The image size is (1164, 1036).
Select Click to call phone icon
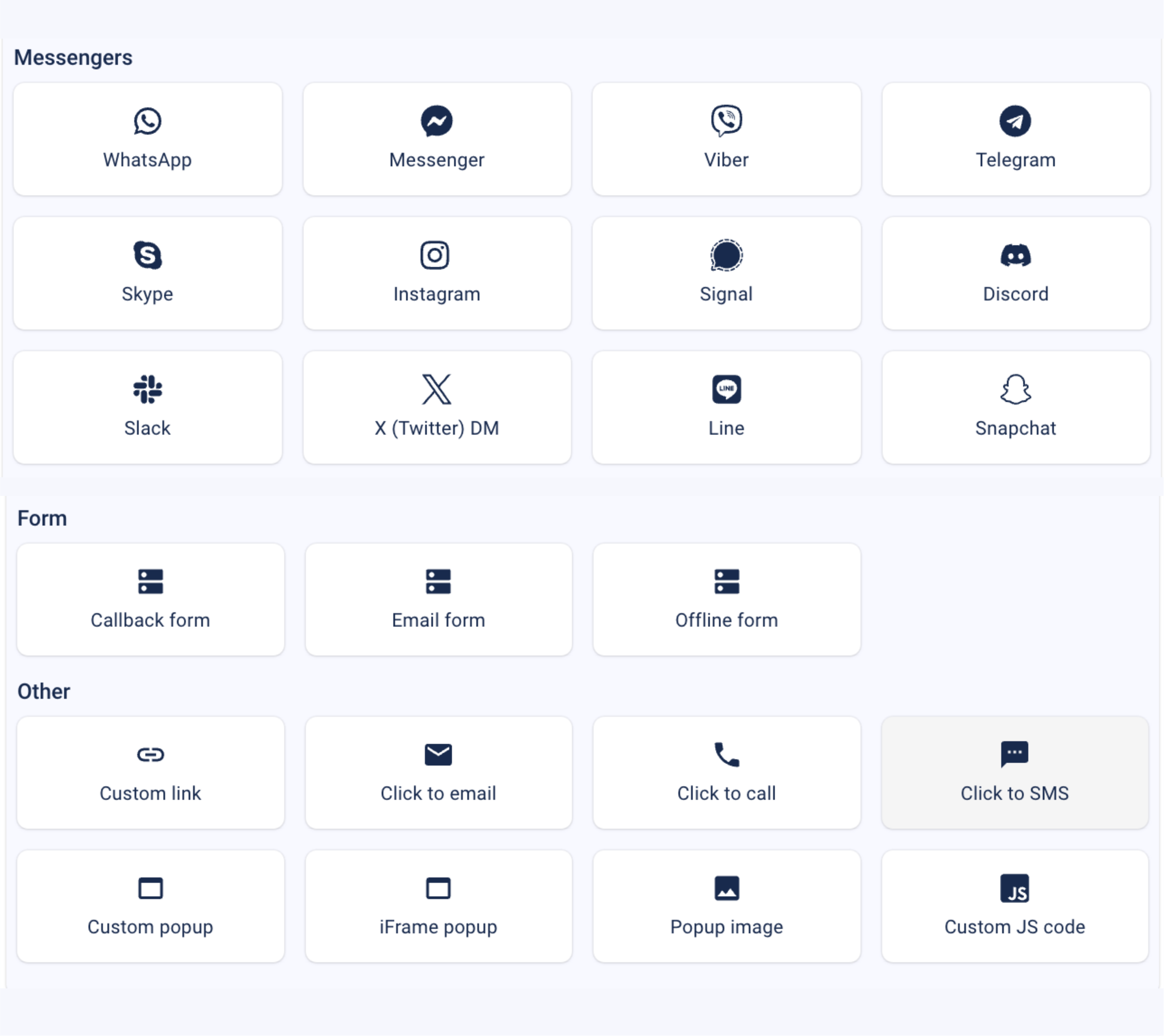coord(726,755)
